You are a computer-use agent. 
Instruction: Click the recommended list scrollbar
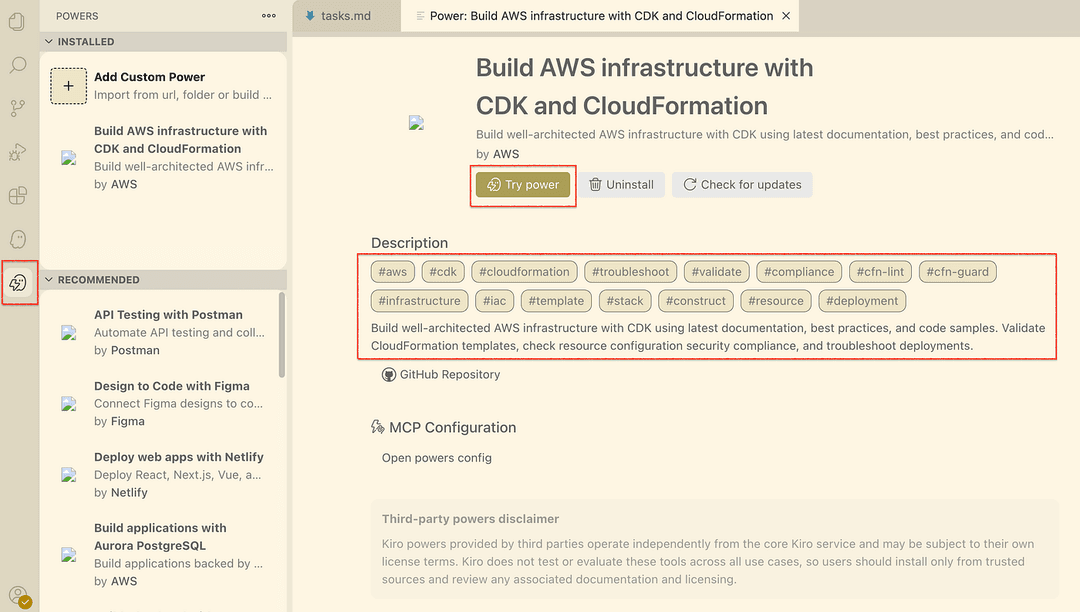[282, 335]
